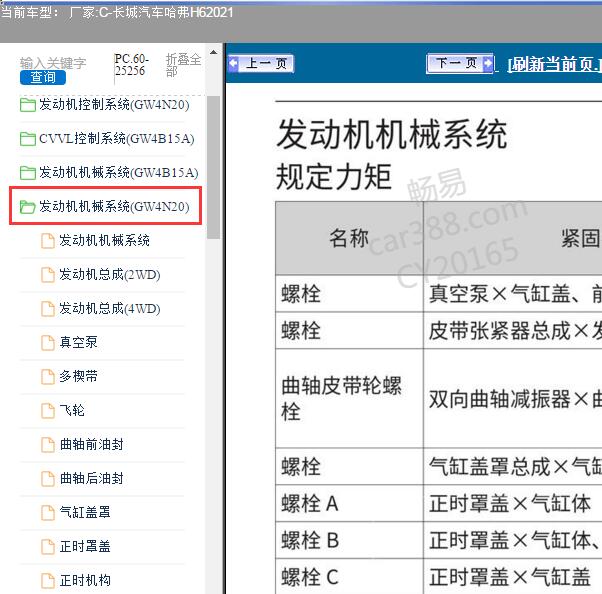Click page icon beside 正时机构
The width and height of the screenshot is (602, 594).
pos(48,580)
